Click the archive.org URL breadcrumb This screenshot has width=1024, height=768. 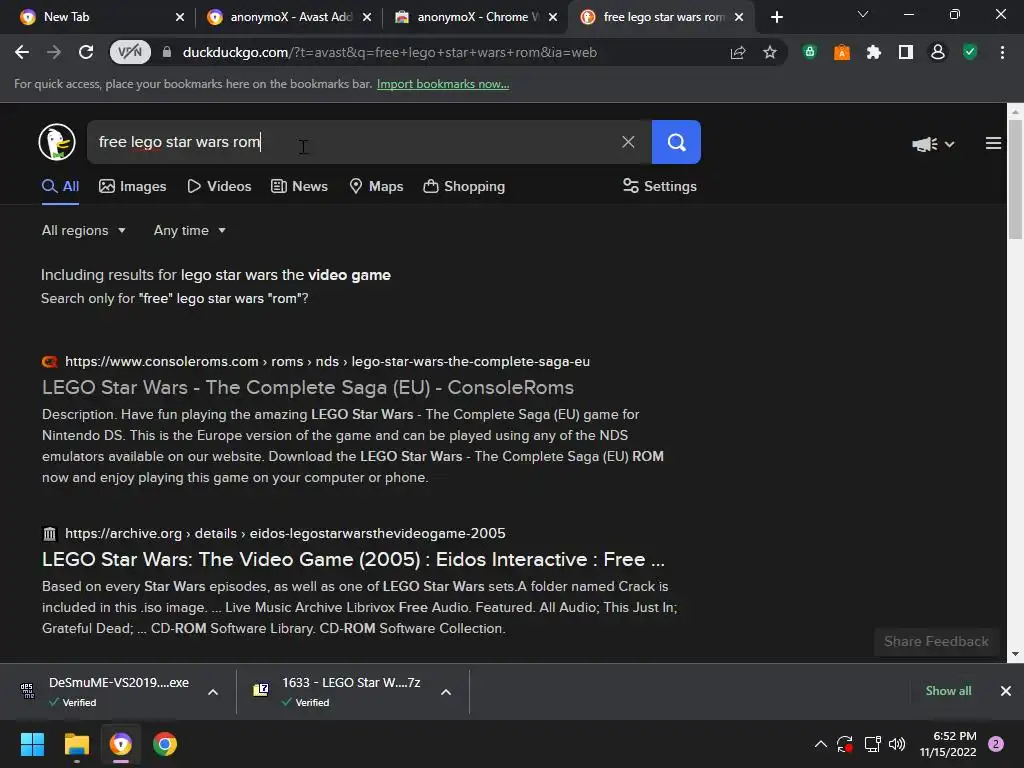(x=285, y=533)
